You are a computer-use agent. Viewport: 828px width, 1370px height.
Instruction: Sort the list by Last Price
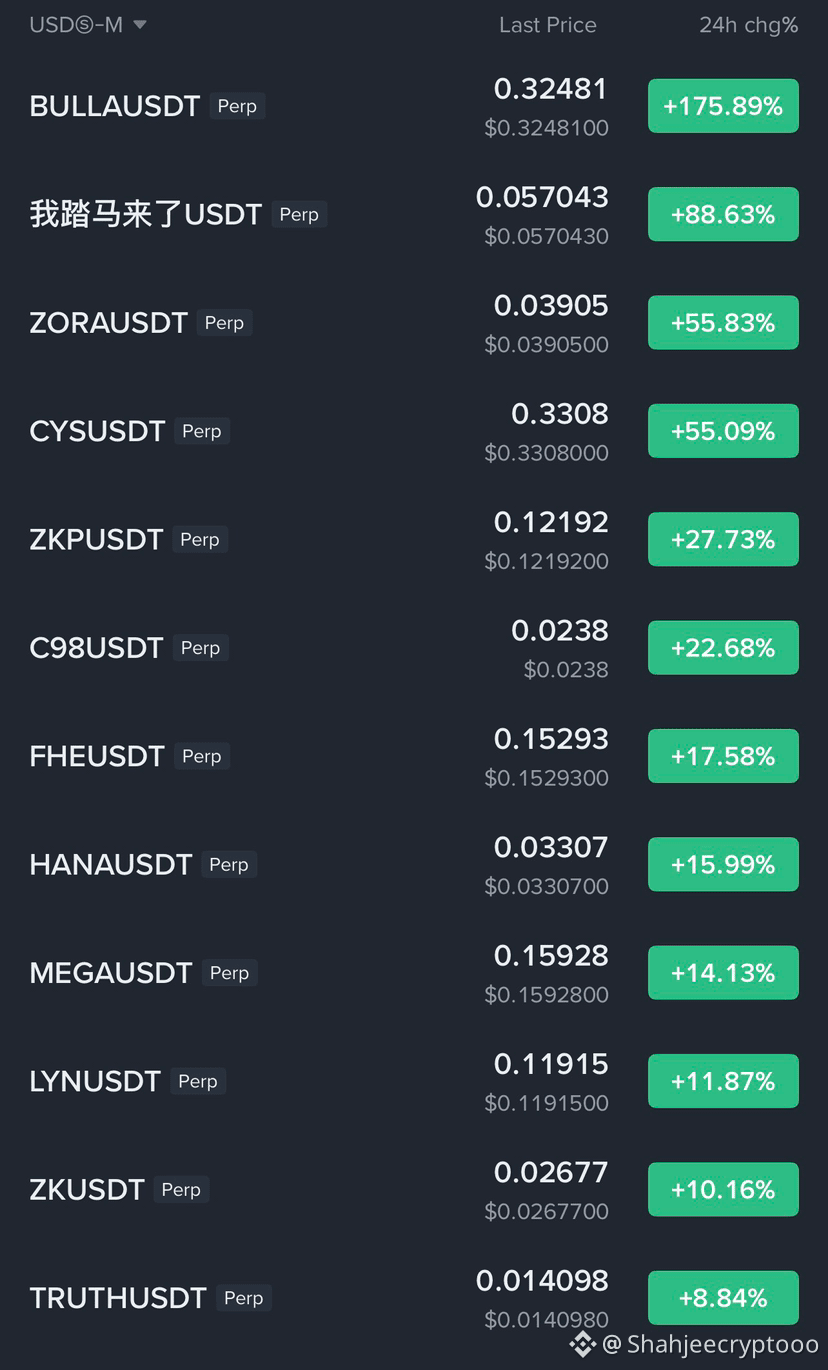click(x=547, y=25)
